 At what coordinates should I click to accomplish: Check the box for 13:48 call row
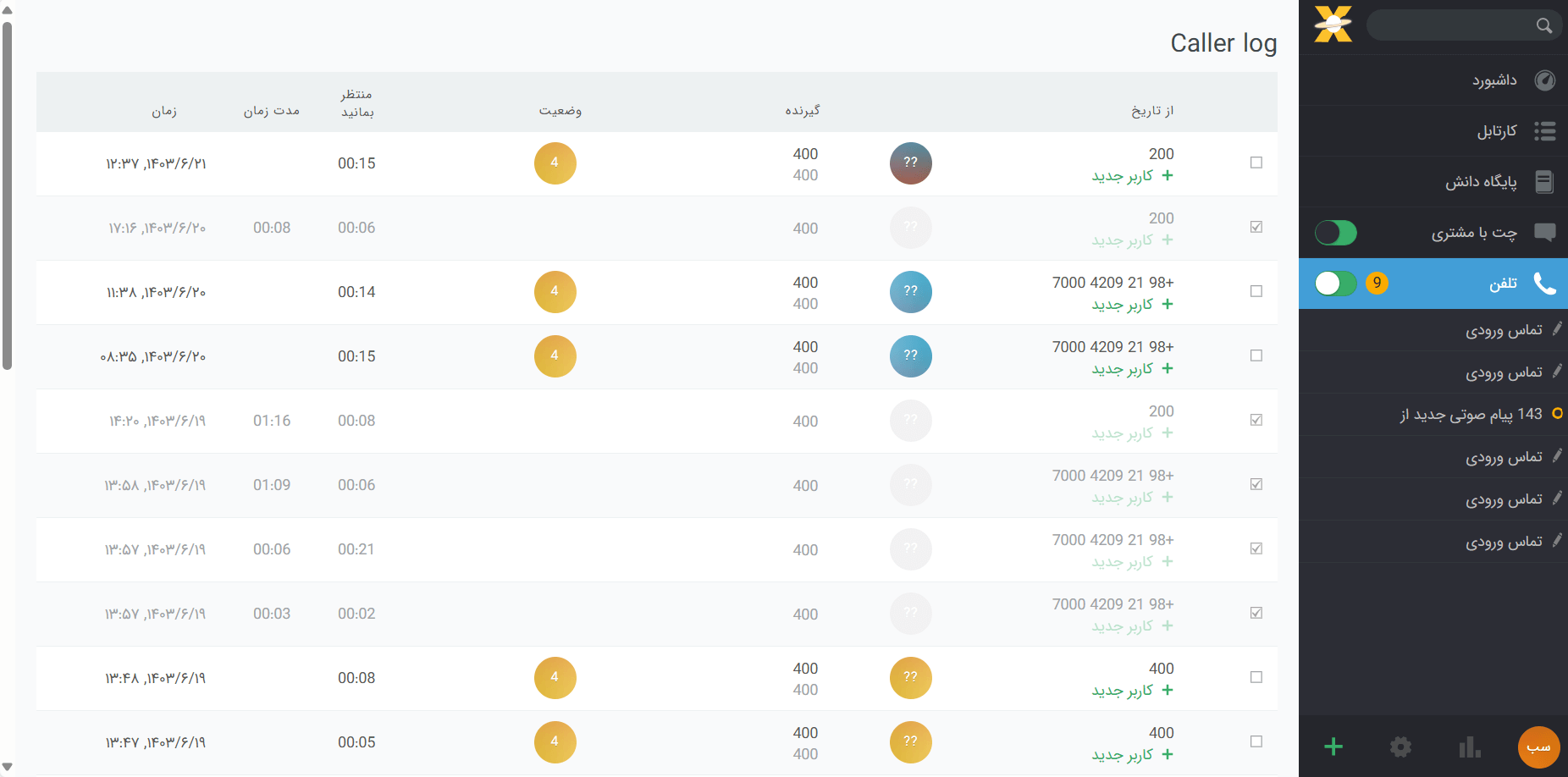click(x=1256, y=677)
